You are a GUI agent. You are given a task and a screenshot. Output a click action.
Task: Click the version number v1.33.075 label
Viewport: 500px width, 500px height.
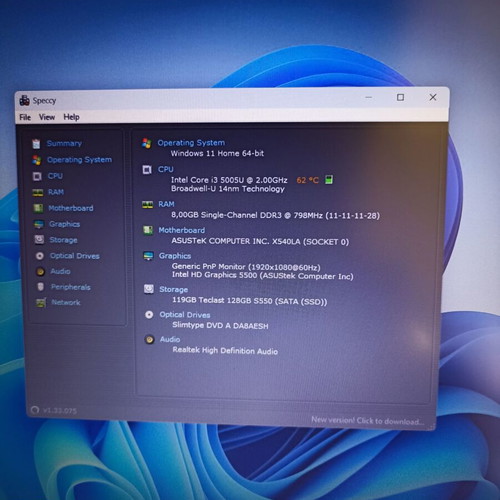60,410
